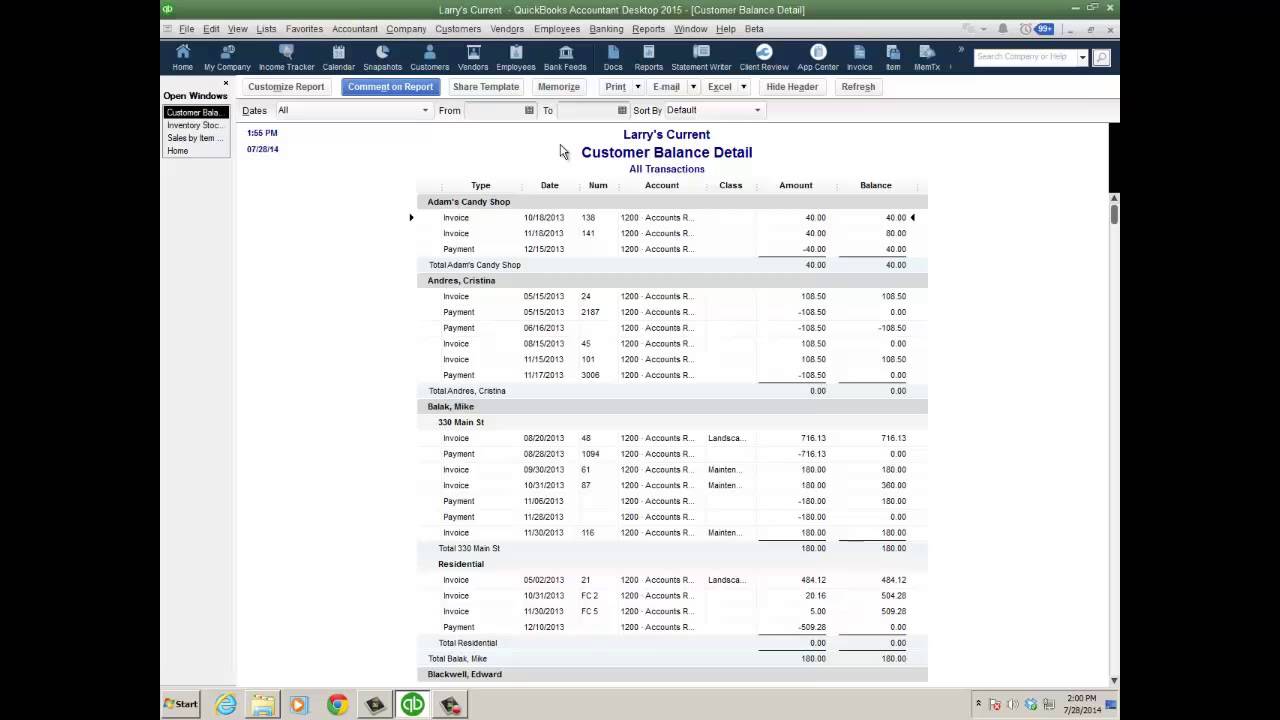Launch Internet Explorer from taskbar
Viewport: 1280px width, 720px height.
(x=226, y=705)
